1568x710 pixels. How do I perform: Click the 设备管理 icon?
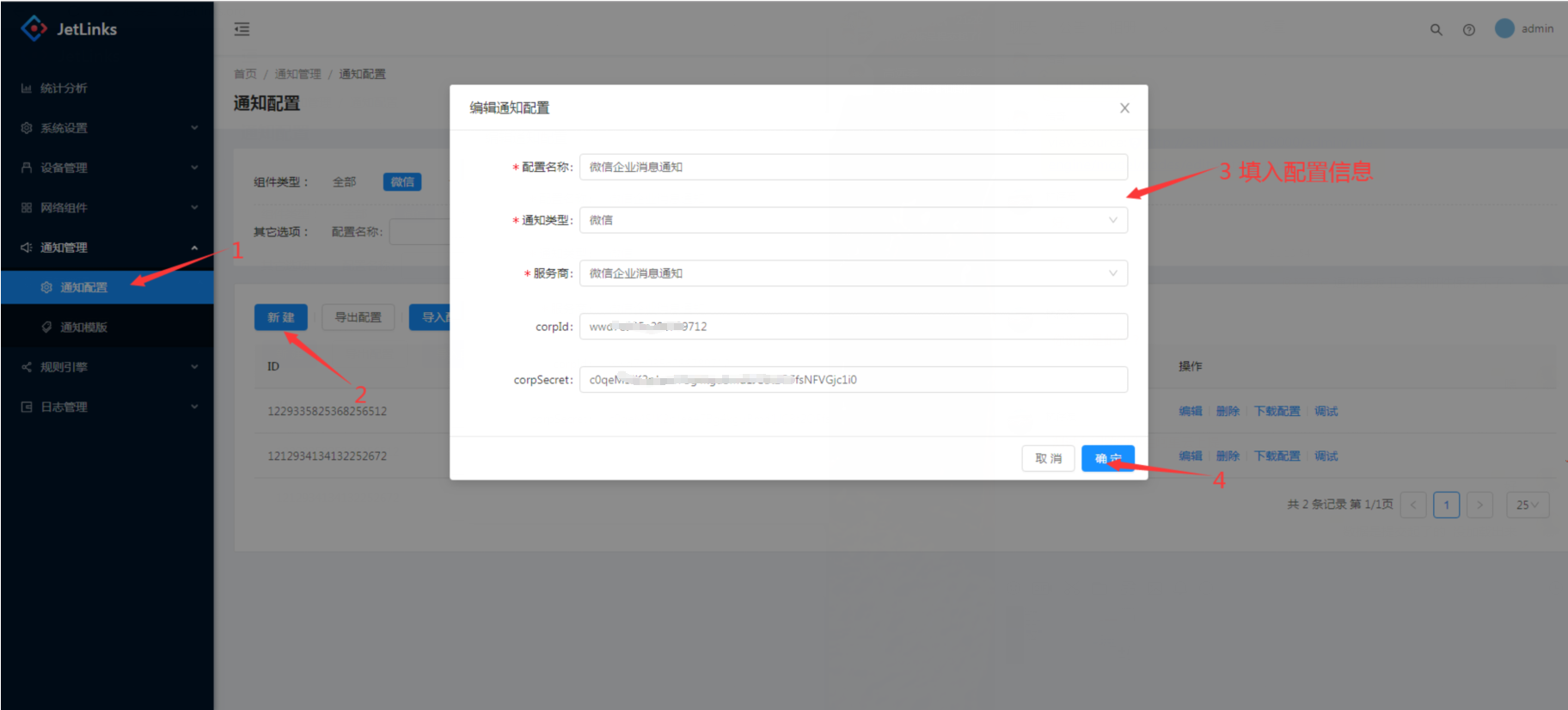tap(27, 168)
